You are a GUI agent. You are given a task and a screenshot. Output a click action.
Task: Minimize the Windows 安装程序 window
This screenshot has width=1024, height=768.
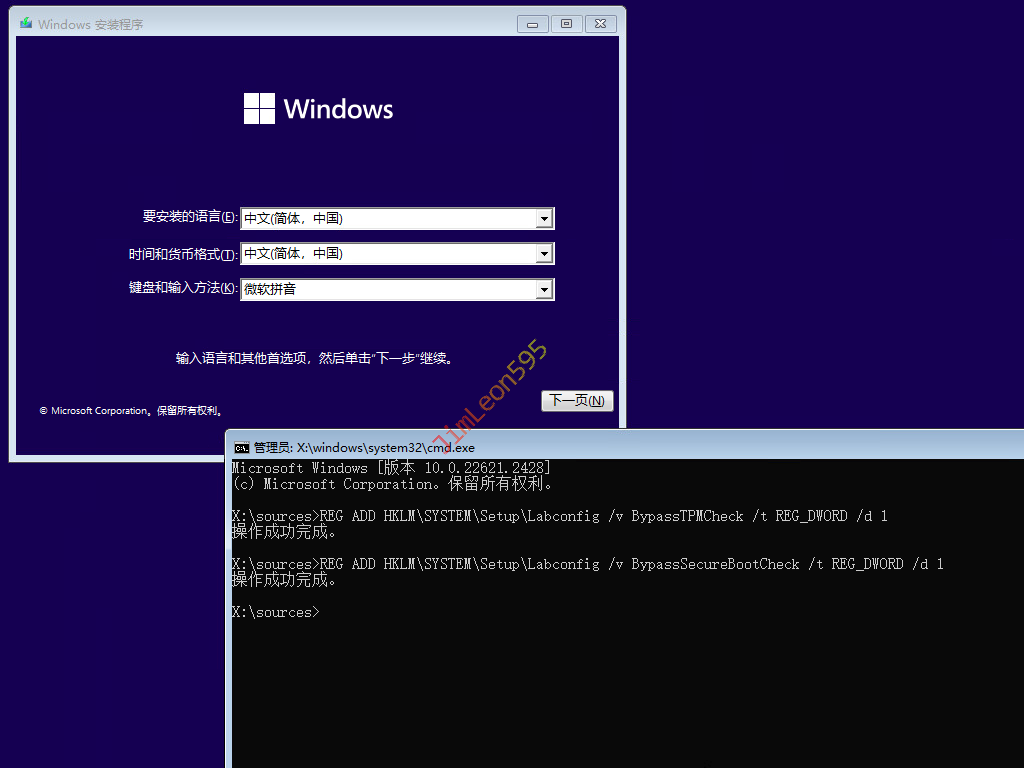tap(533, 23)
